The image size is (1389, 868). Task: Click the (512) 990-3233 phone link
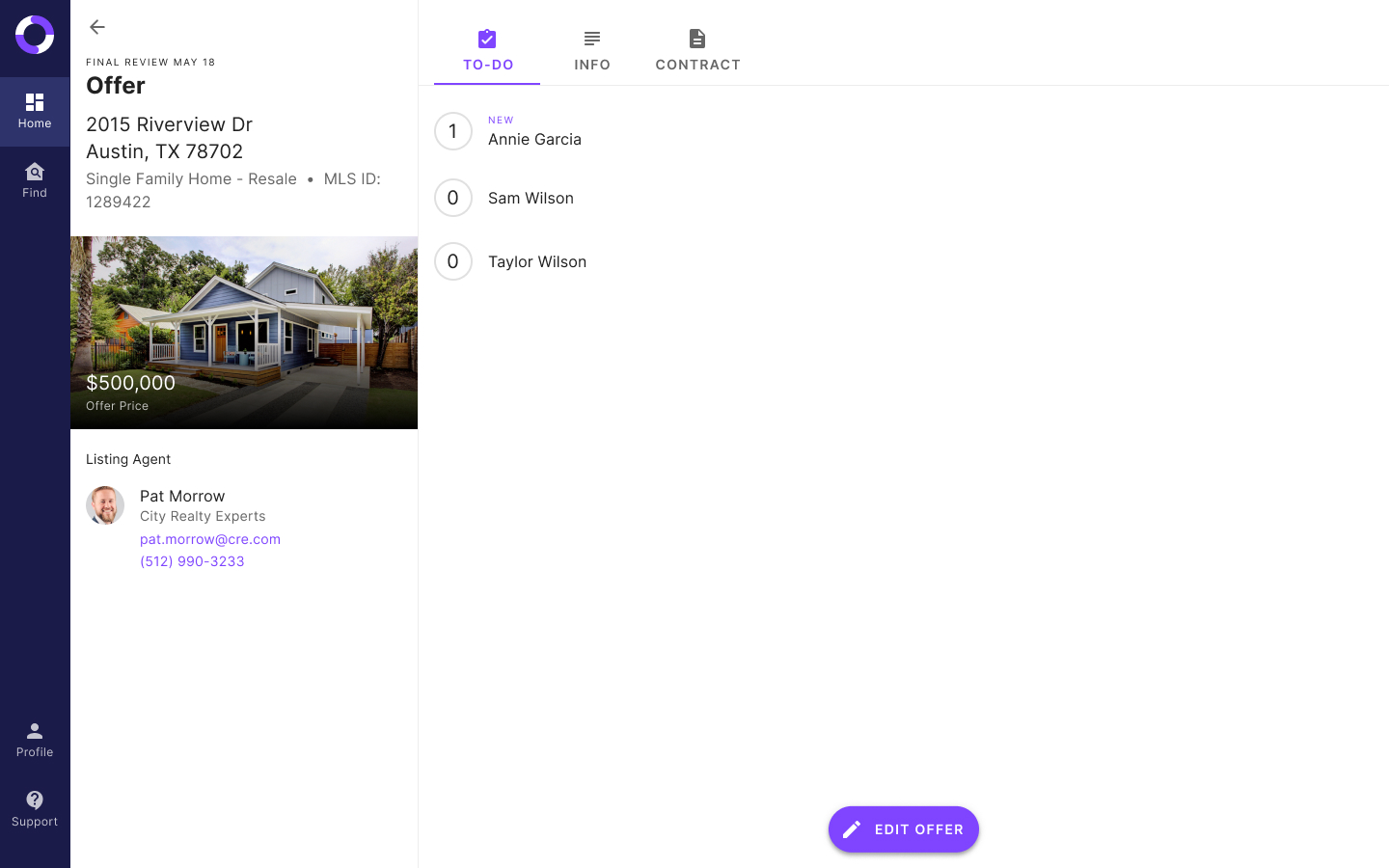(192, 561)
